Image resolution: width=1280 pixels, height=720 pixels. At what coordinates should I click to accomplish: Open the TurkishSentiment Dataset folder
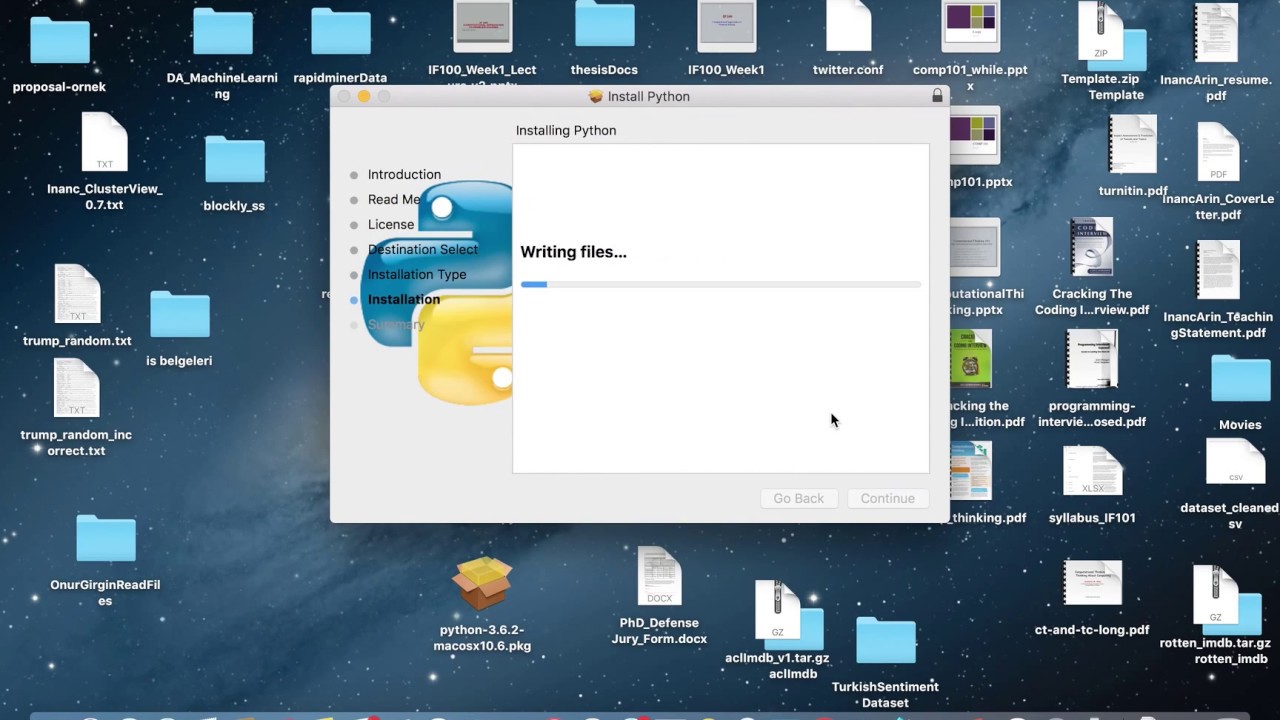886,642
